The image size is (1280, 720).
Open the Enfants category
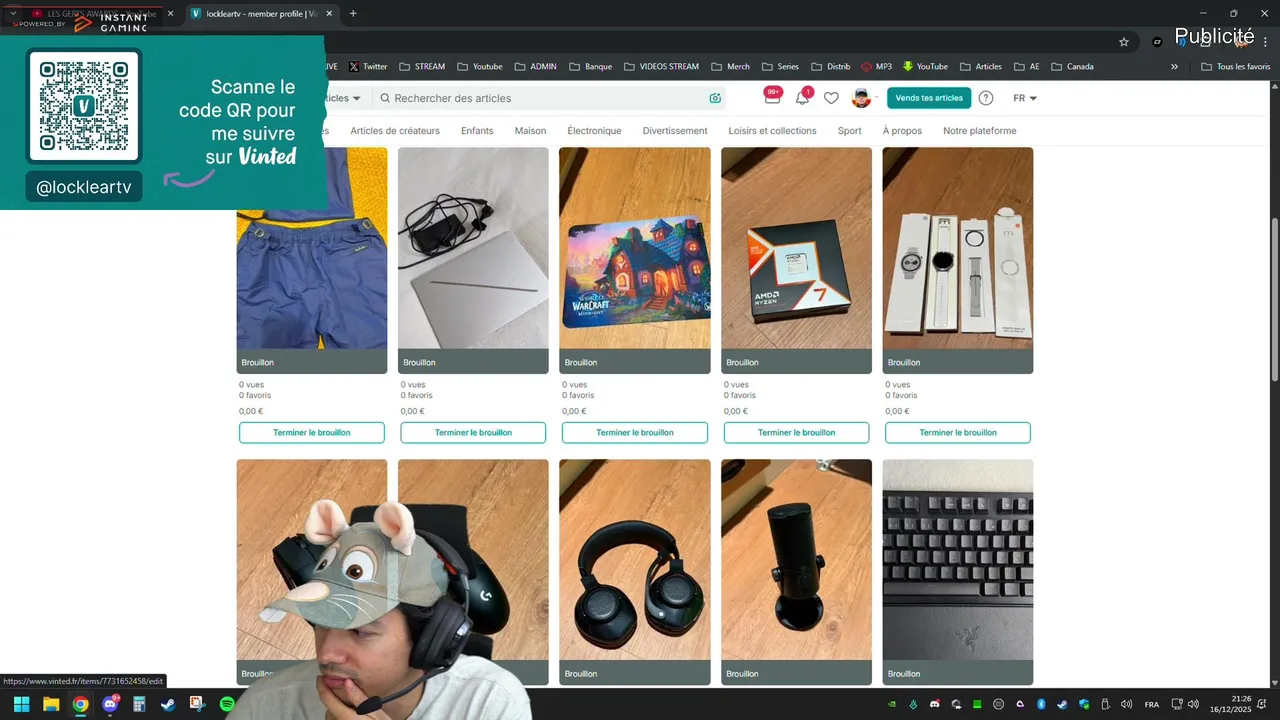[x=477, y=131]
